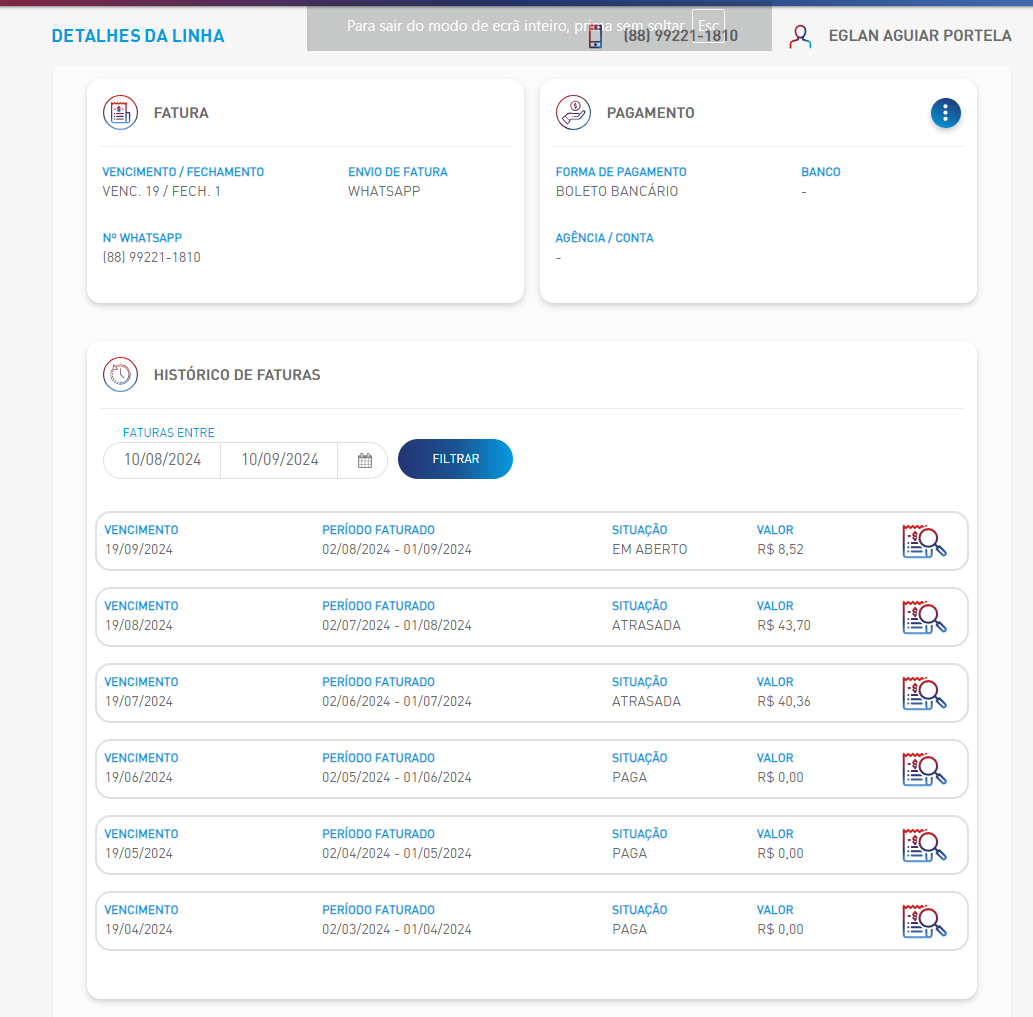Click billing period 02/03/2024 - 01/04/2024

click(397, 929)
